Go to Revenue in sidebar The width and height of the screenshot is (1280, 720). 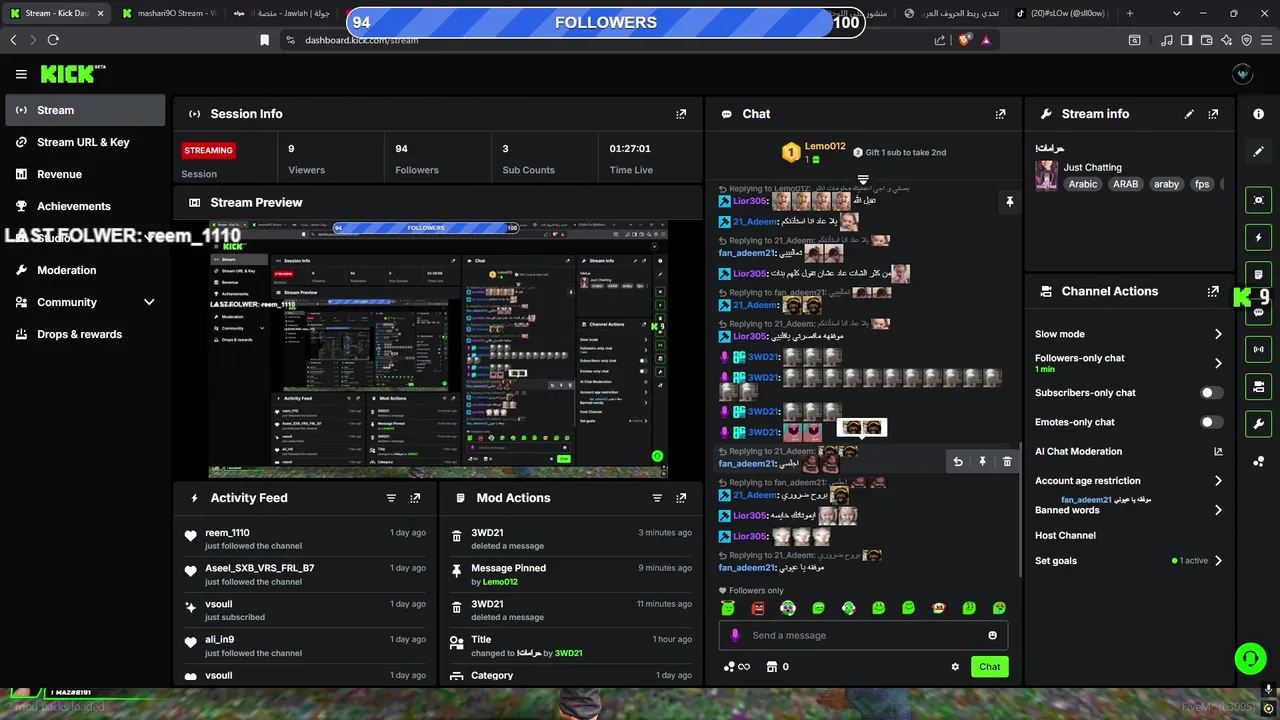click(85, 174)
